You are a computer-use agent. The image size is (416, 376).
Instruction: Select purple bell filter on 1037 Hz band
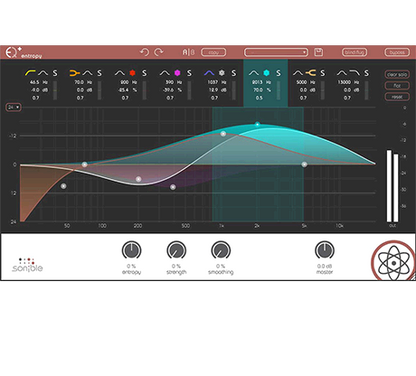click(x=209, y=73)
